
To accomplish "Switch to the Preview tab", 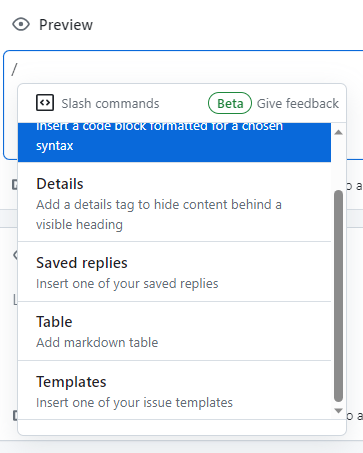I will 53,25.
